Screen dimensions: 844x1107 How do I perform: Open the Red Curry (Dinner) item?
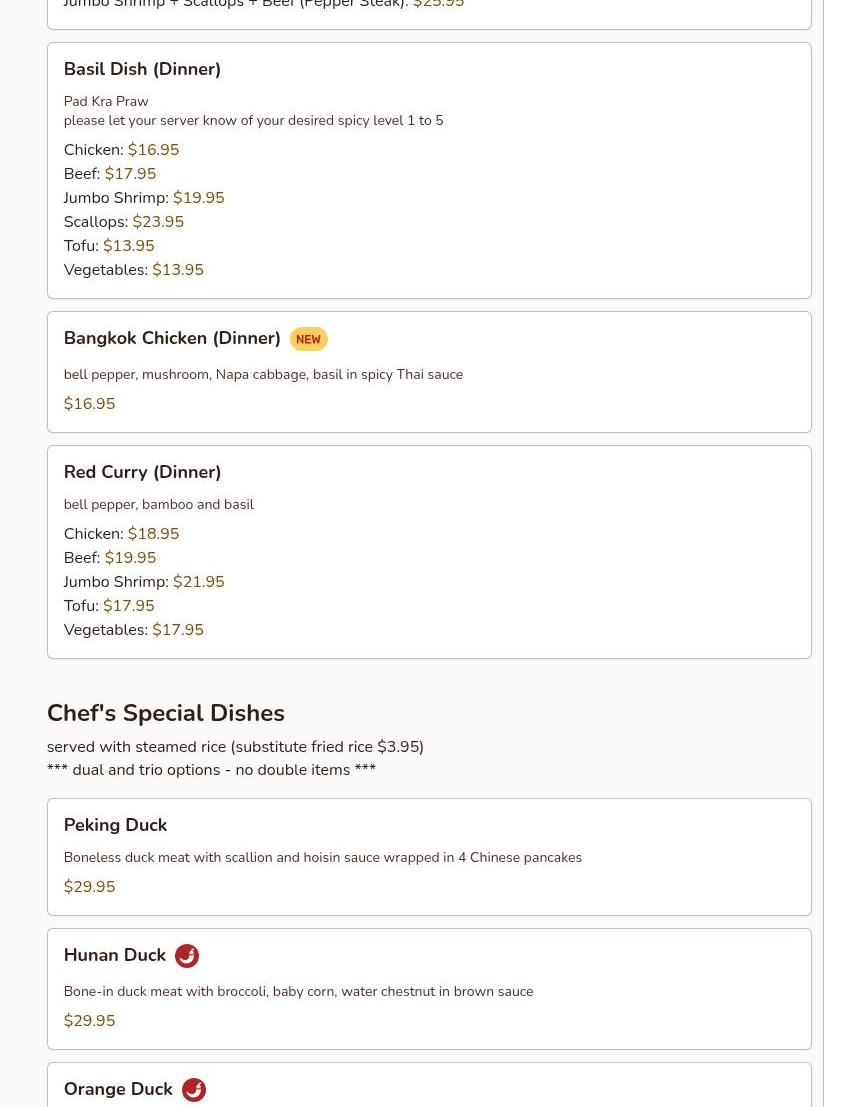142,472
